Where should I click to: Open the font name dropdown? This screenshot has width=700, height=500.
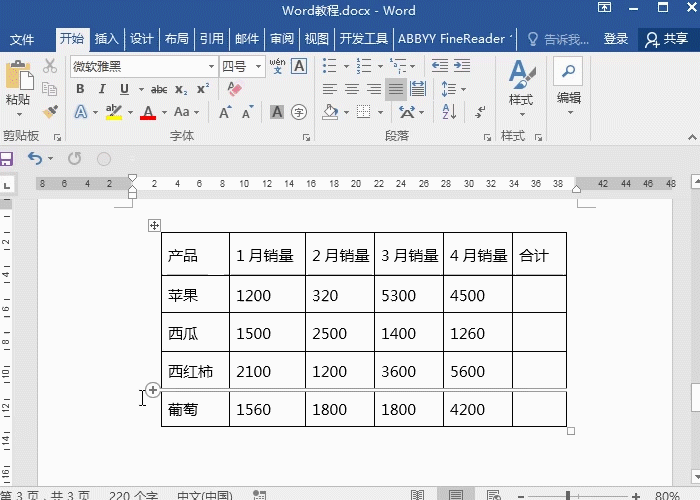[x=211, y=67]
